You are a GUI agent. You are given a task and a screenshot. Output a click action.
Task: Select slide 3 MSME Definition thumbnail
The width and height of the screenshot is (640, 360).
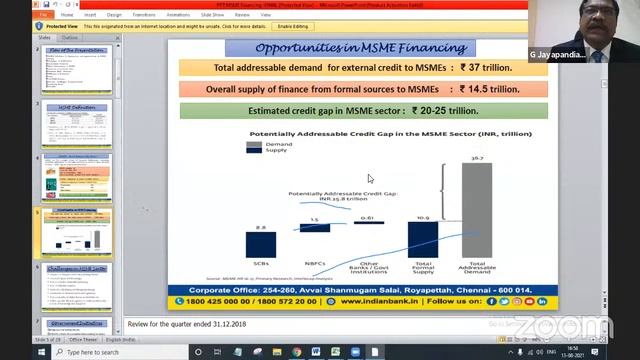pyautogui.click(x=77, y=124)
